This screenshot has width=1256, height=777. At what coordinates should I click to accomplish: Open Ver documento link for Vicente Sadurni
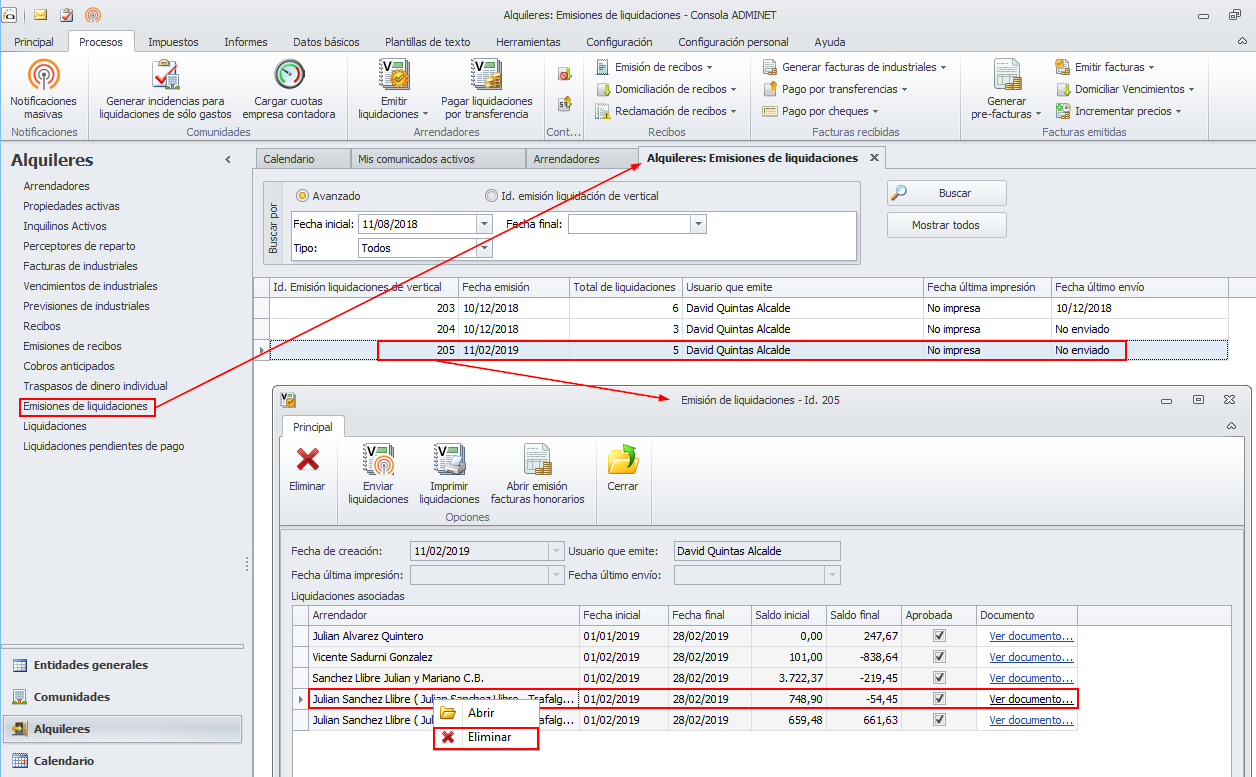click(x=1031, y=657)
